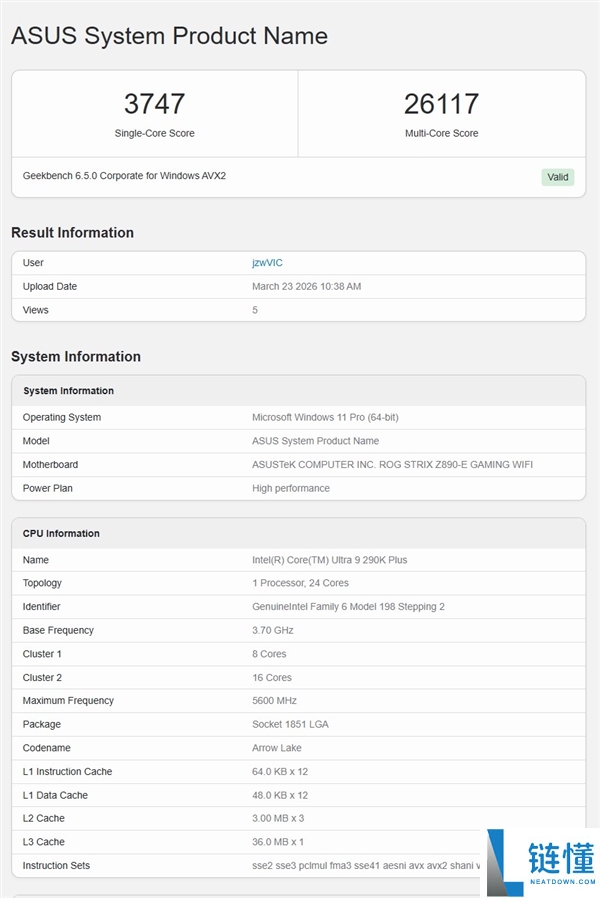Click the Identifier row label
Viewport: 600px width, 898px height.
pyautogui.click(x=41, y=606)
